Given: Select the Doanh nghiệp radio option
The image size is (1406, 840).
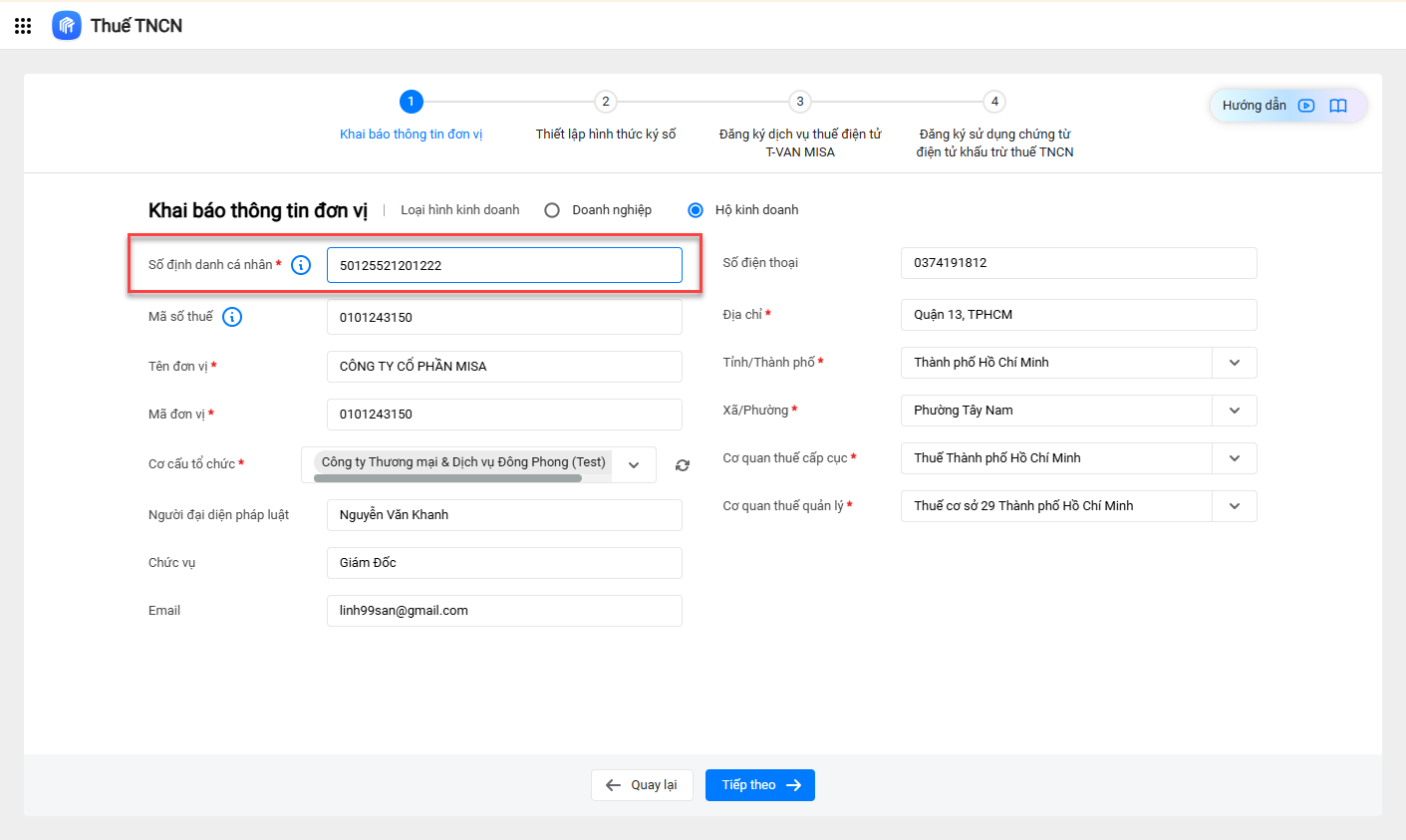Looking at the screenshot, I should (552, 210).
